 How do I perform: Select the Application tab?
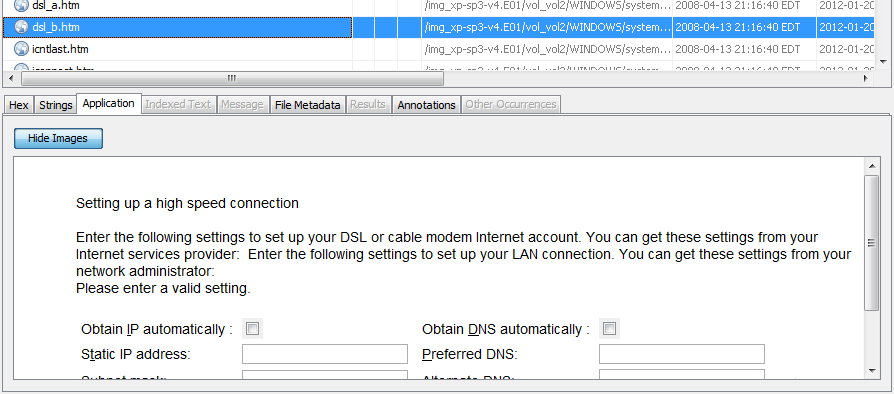pos(108,104)
